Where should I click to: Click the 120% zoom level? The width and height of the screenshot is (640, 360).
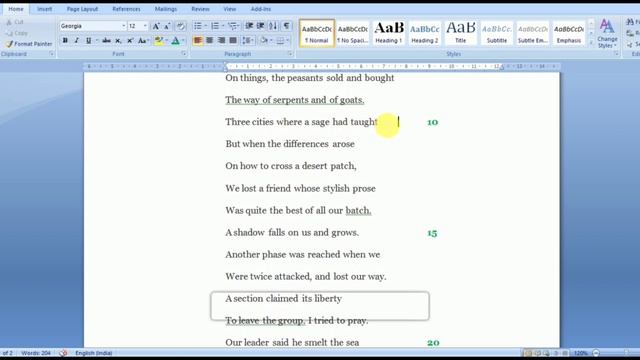[x=580, y=353]
